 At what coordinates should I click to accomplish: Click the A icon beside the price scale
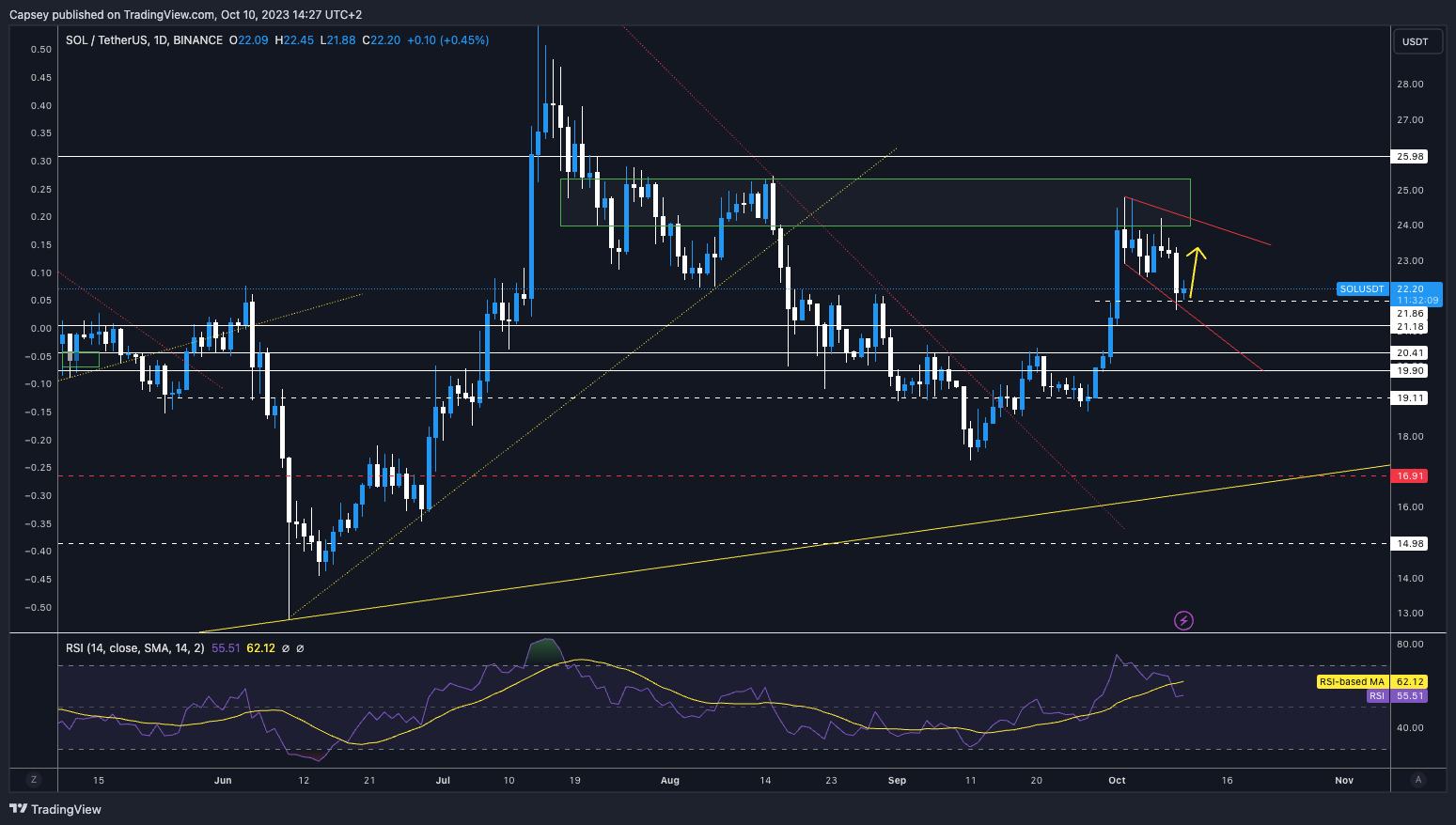1417,780
